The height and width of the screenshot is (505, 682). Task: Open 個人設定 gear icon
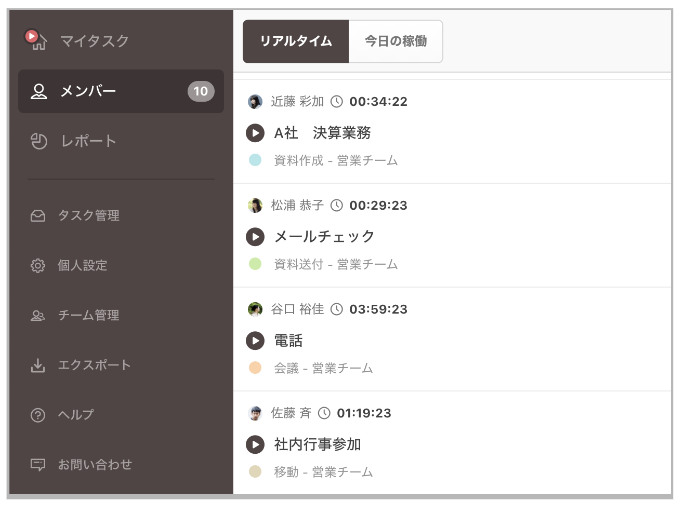(38, 265)
